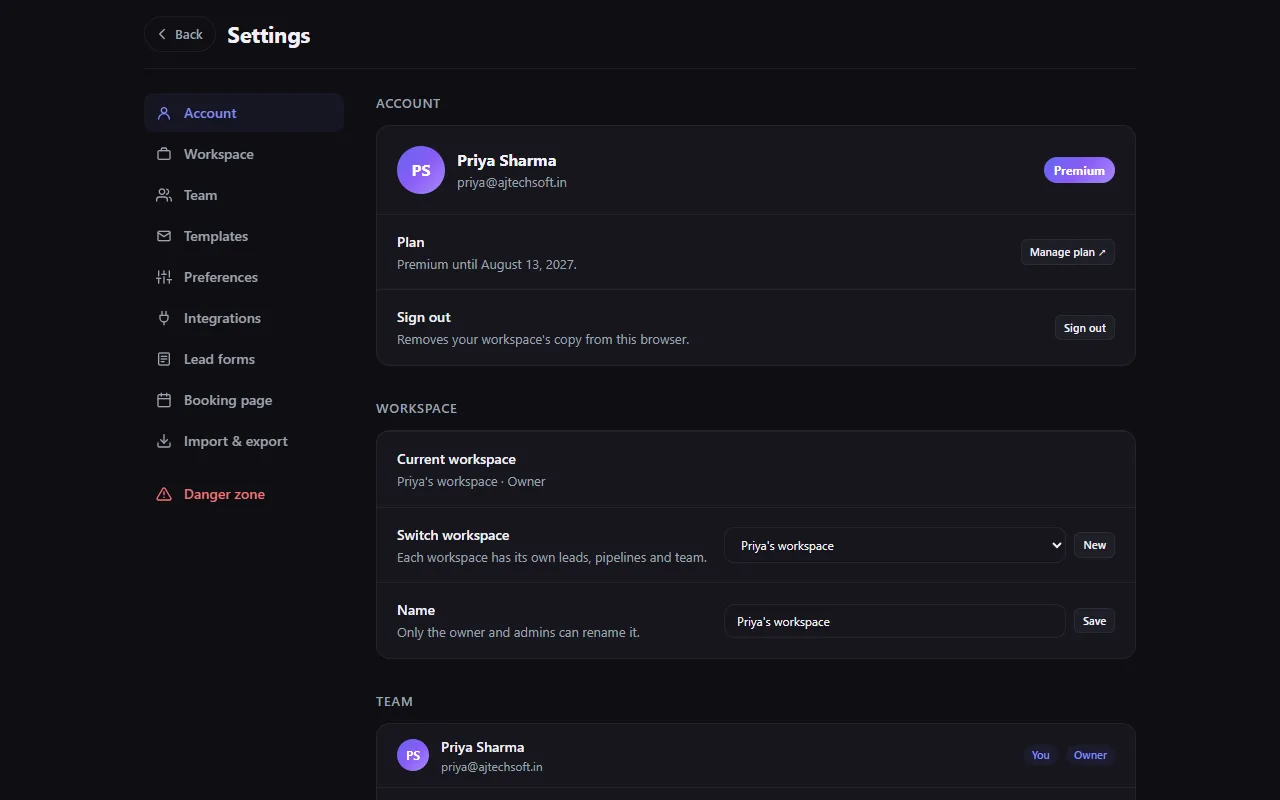The width and height of the screenshot is (1280, 800).
Task: Click the You badge in Team
Action: pyautogui.click(x=1040, y=755)
